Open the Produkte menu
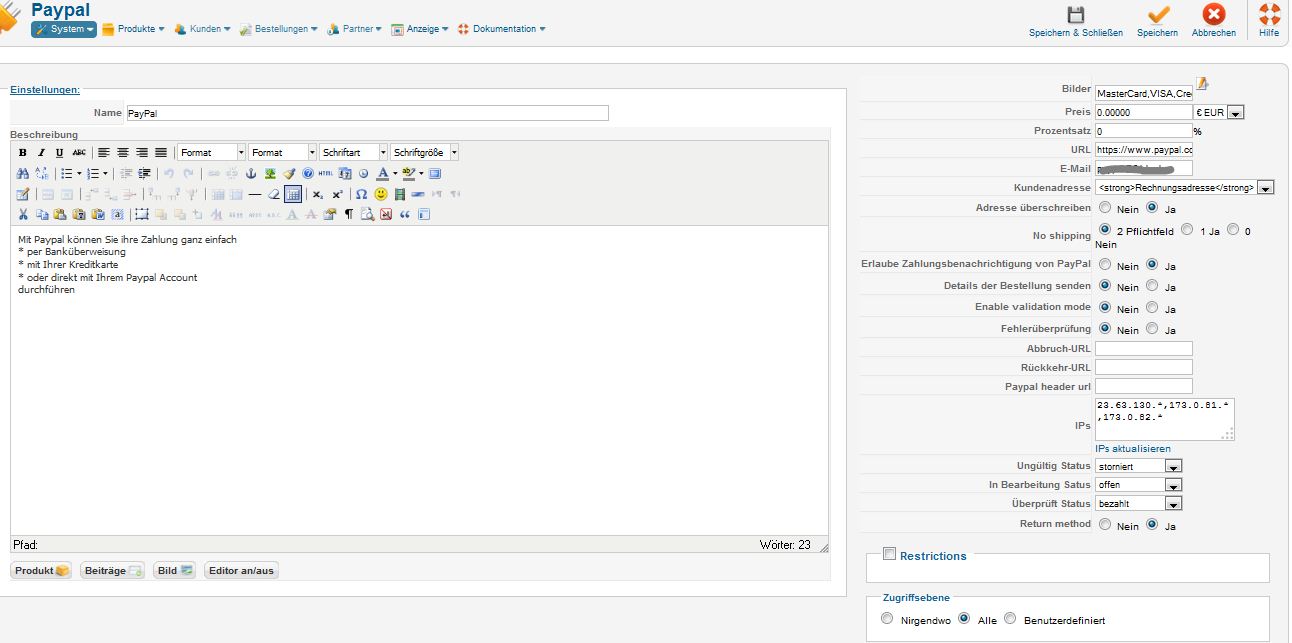 (133, 30)
